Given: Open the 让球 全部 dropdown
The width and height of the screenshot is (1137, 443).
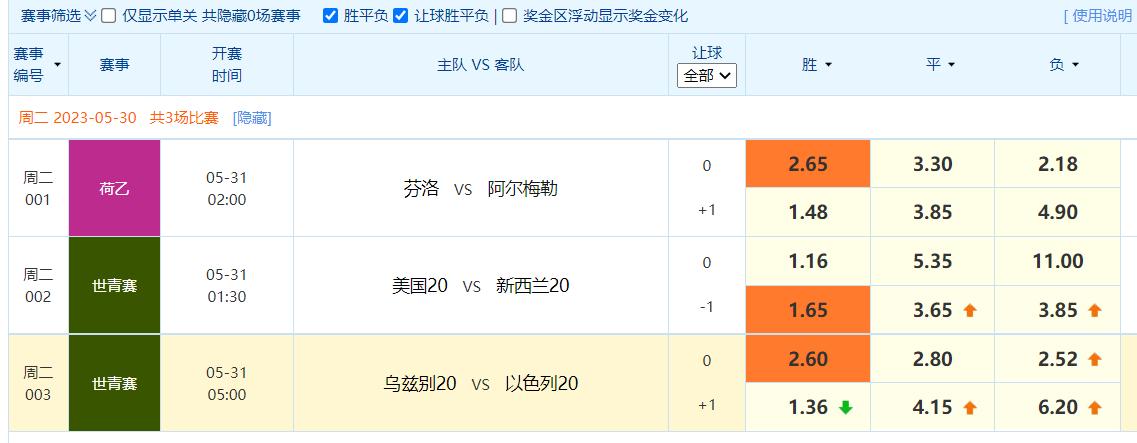Looking at the screenshot, I should (x=707, y=75).
